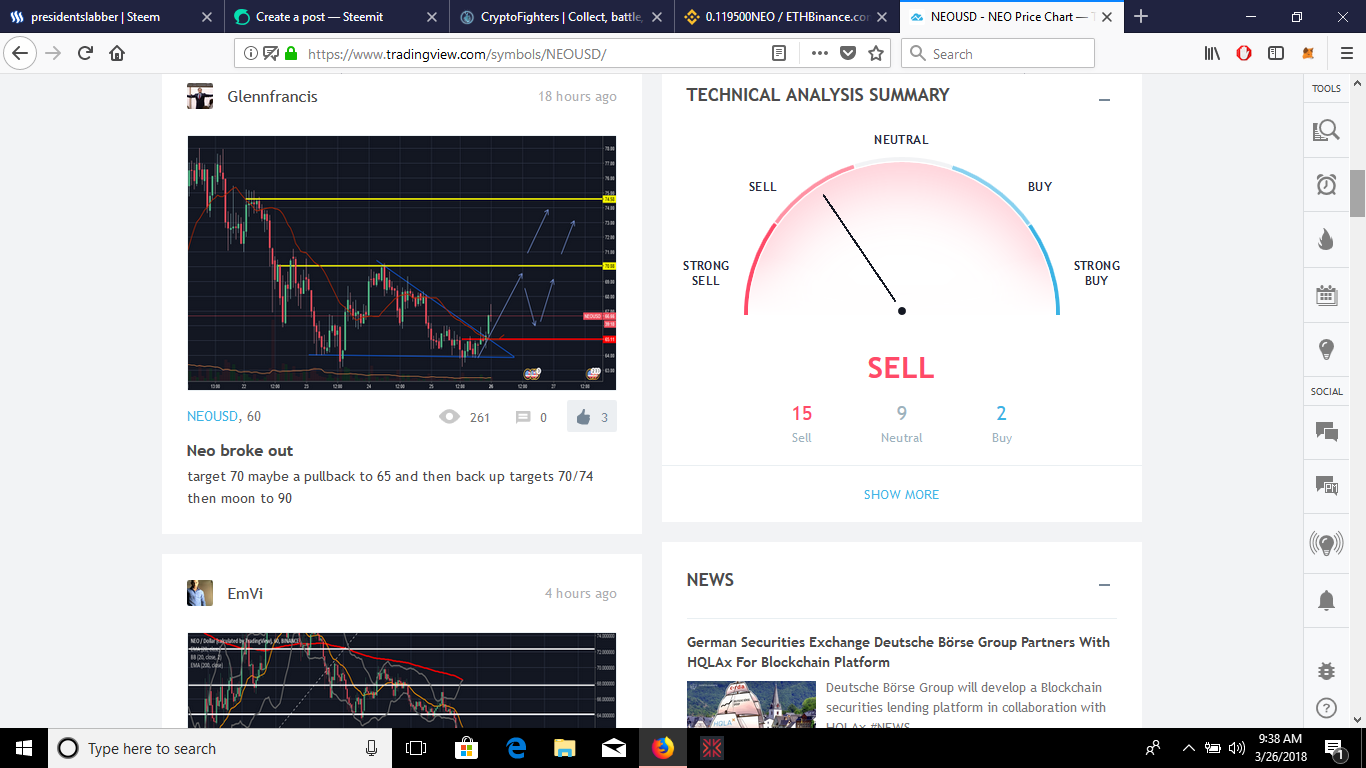Show hidden icons in system tray
This screenshot has height=768, width=1366.
coord(1188,748)
